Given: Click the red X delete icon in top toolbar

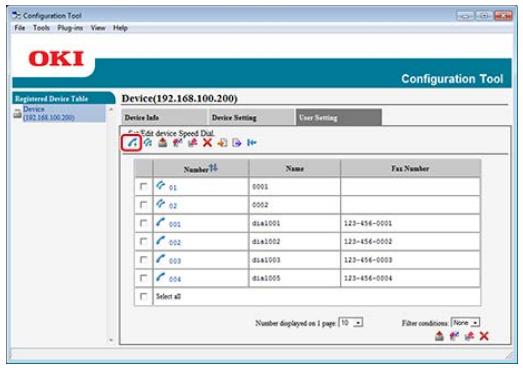Looking at the screenshot, I should click(x=207, y=142).
